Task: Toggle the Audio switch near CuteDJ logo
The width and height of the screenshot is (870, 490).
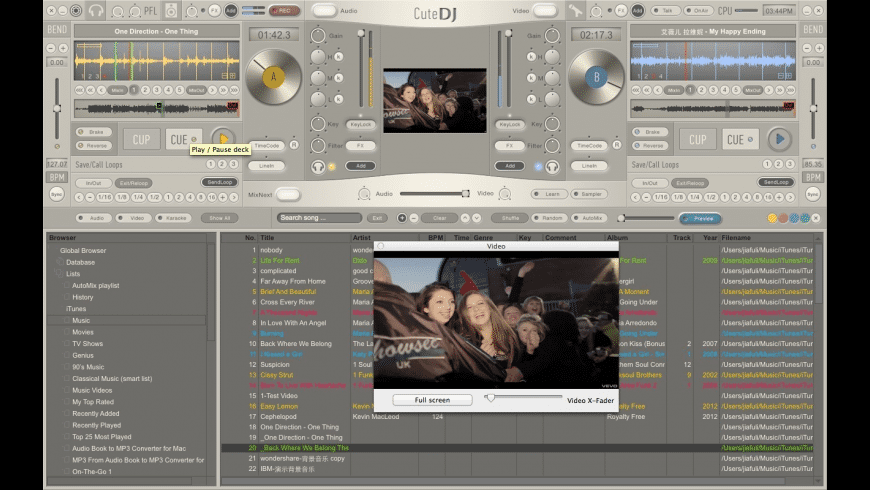Action: tap(324, 11)
